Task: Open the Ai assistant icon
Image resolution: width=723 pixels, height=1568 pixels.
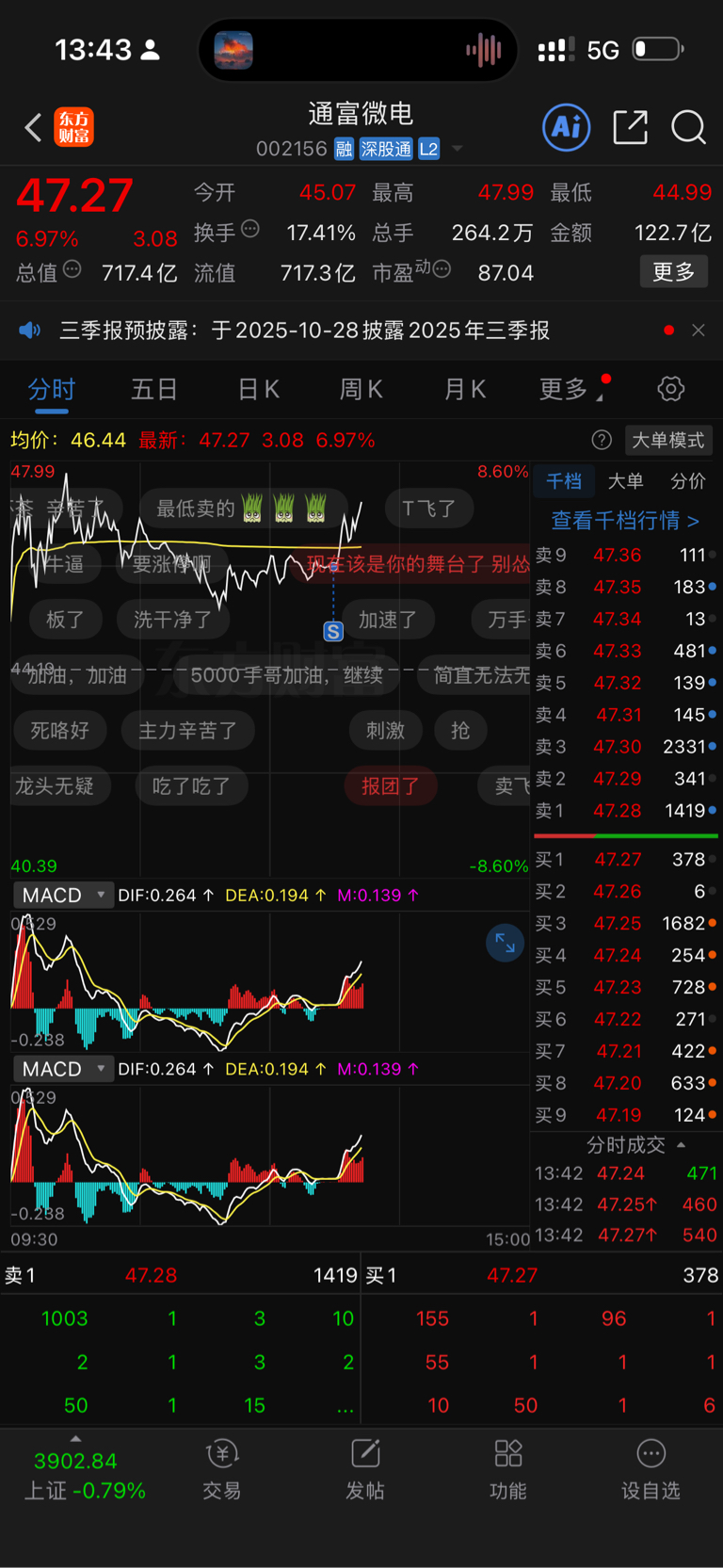Action: click(x=567, y=127)
